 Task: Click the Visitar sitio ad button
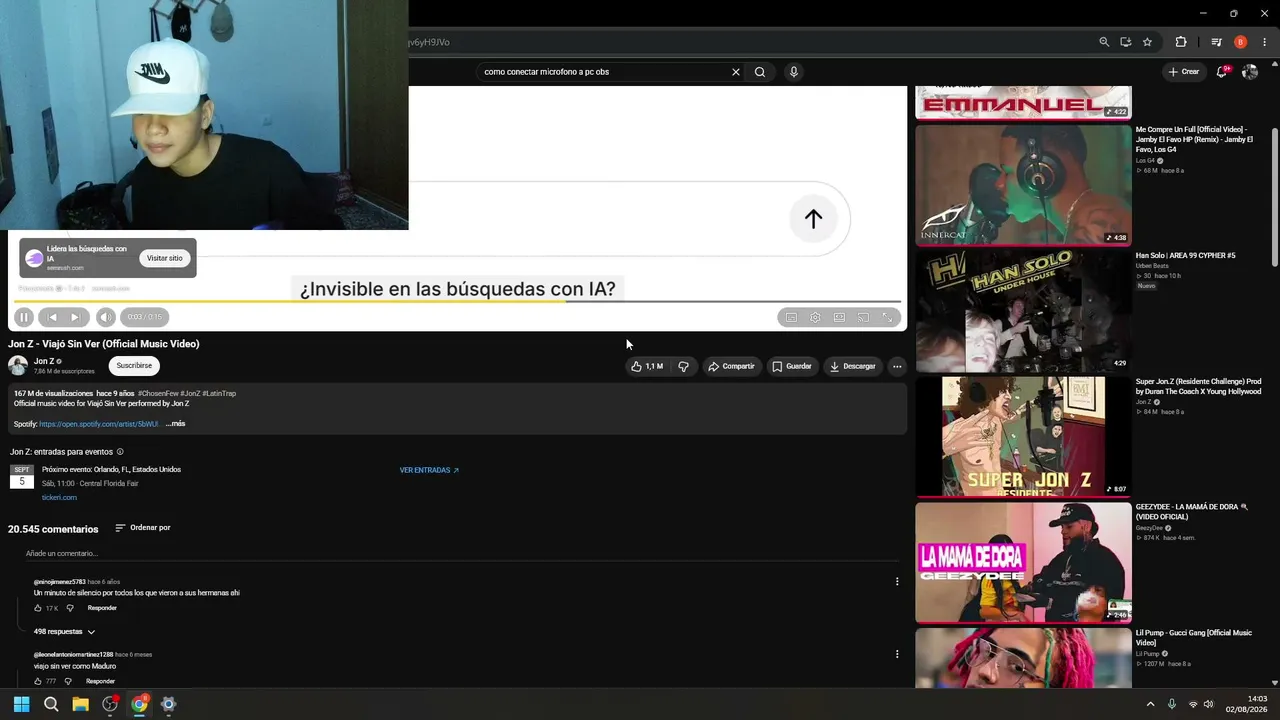165,258
